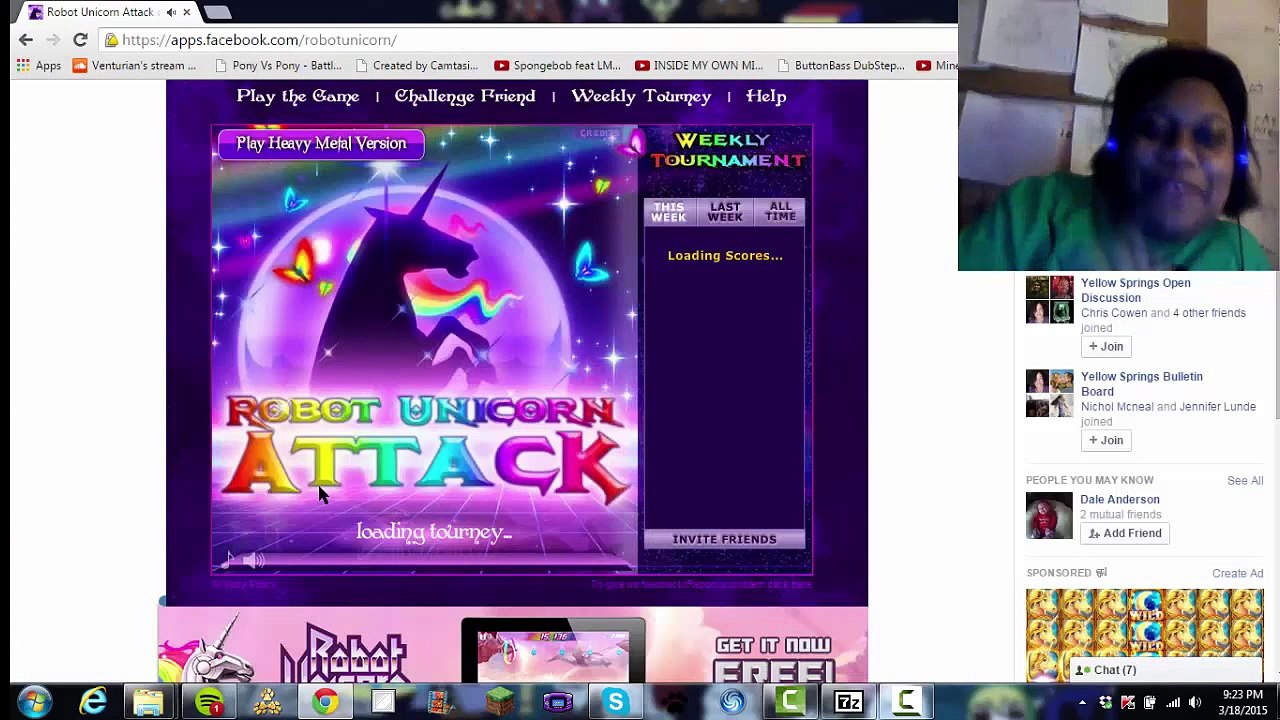Switch to ALL TIME scores tab
This screenshot has height=720, width=1280.
(x=780, y=212)
